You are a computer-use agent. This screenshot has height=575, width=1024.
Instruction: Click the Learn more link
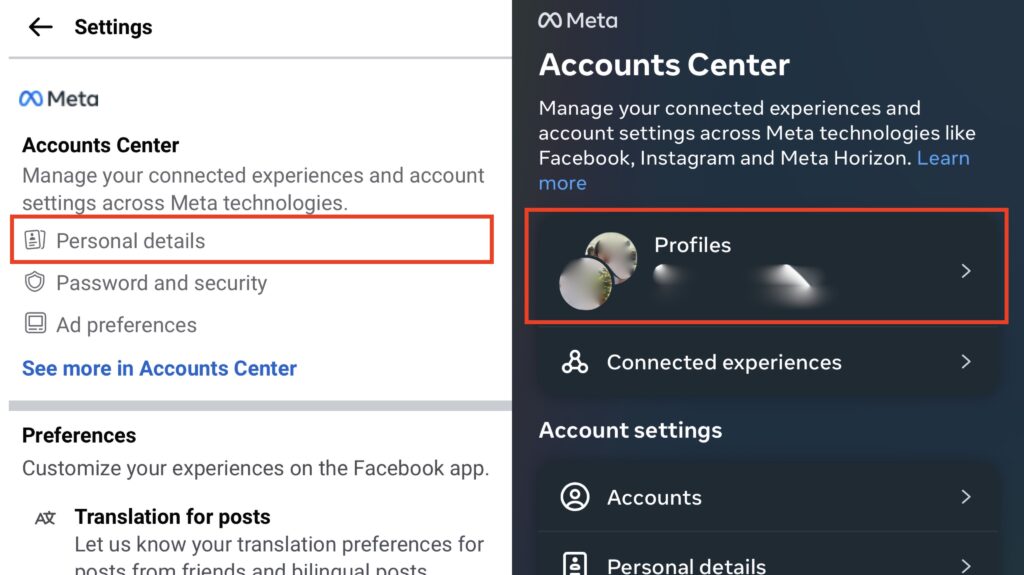click(x=942, y=158)
